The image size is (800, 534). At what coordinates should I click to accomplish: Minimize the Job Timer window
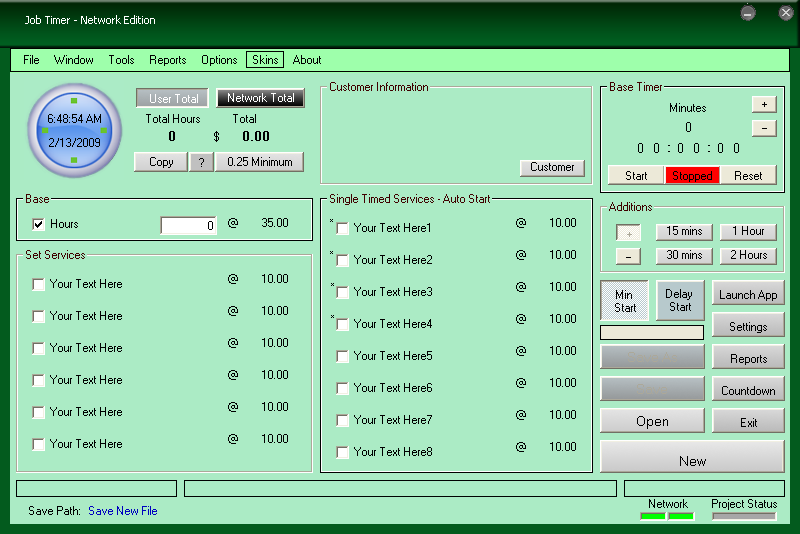tap(748, 13)
